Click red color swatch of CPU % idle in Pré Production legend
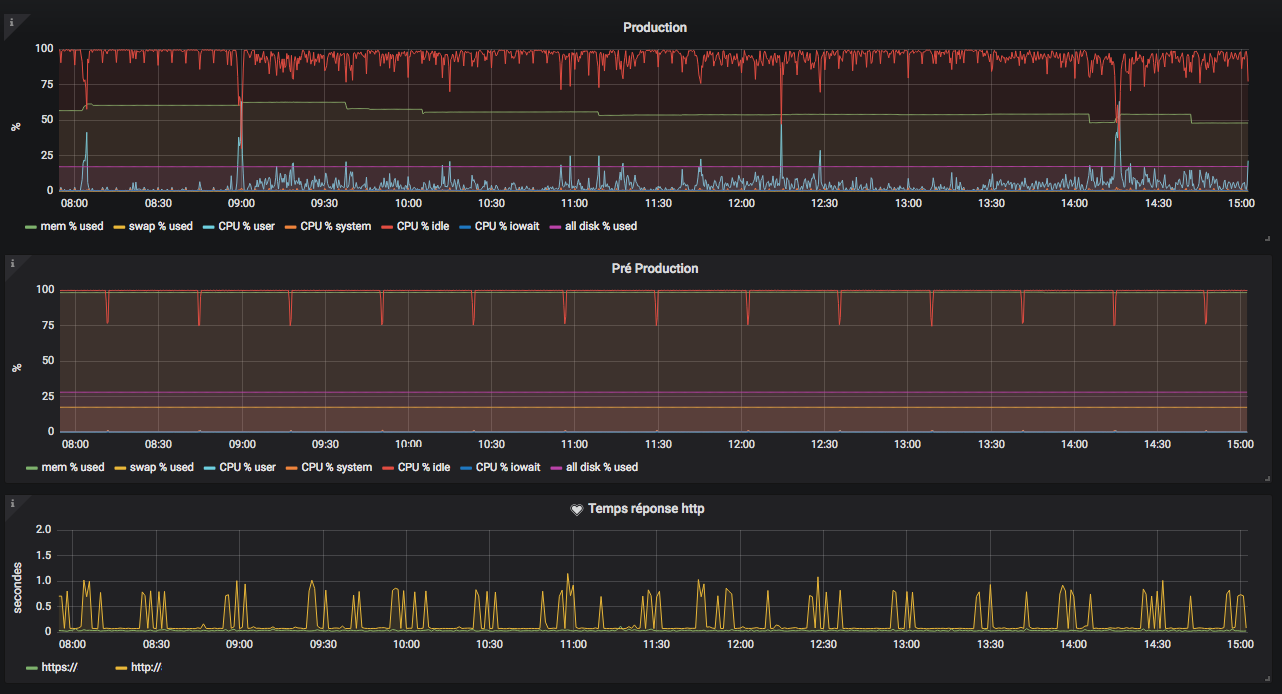 point(388,468)
